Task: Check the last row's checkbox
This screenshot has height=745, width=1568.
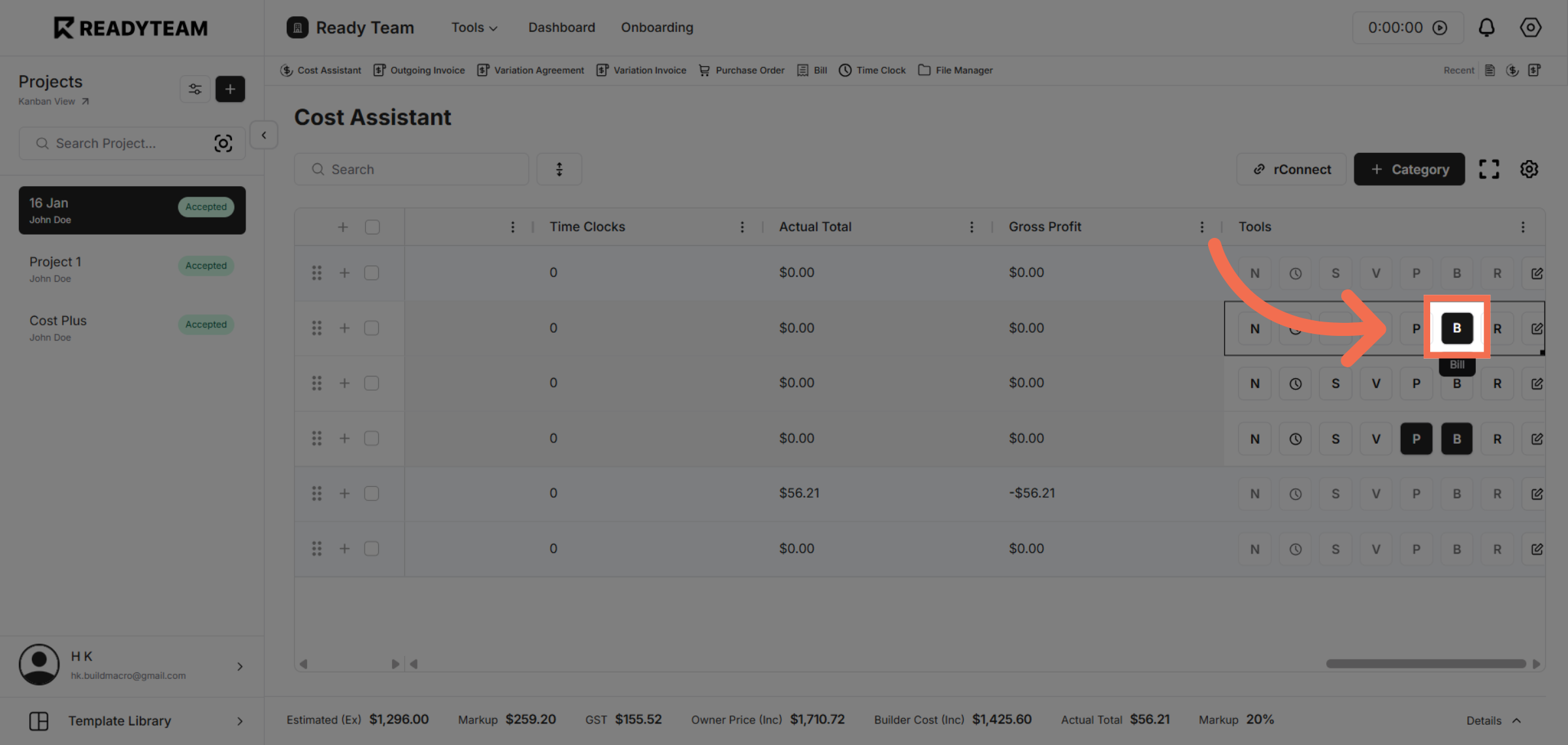Action: point(372,548)
